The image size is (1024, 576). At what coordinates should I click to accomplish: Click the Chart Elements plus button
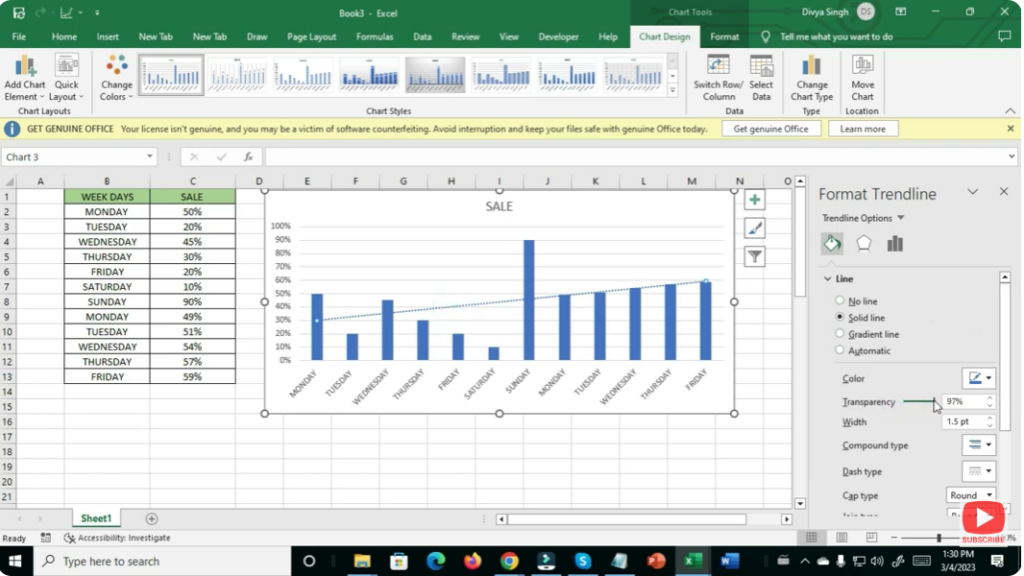(x=754, y=200)
